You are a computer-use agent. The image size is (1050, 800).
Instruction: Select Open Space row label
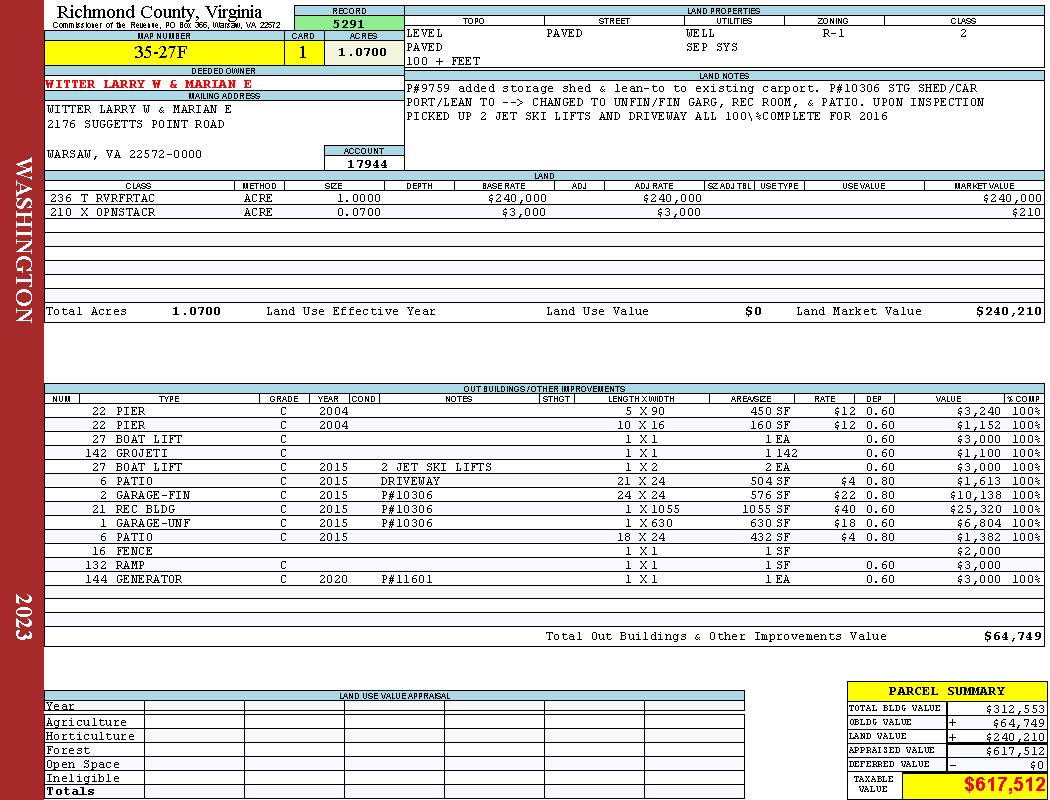(x=82, y=765)
